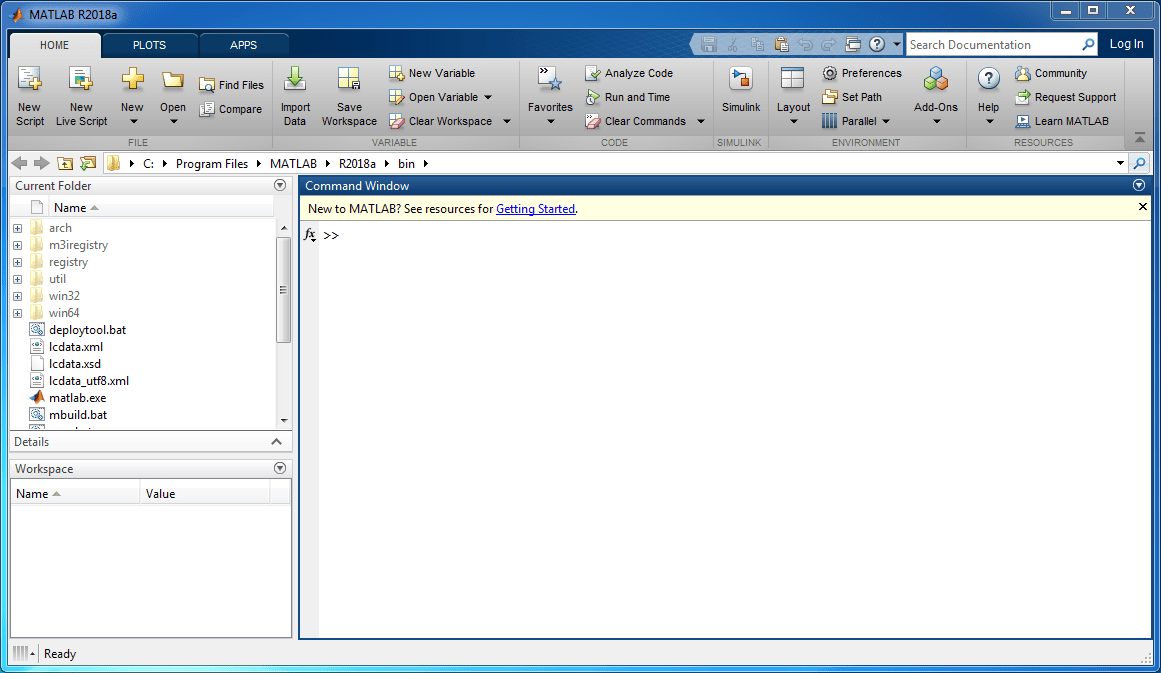Minimize the toolstrip ribbon

coord(1140,138)
